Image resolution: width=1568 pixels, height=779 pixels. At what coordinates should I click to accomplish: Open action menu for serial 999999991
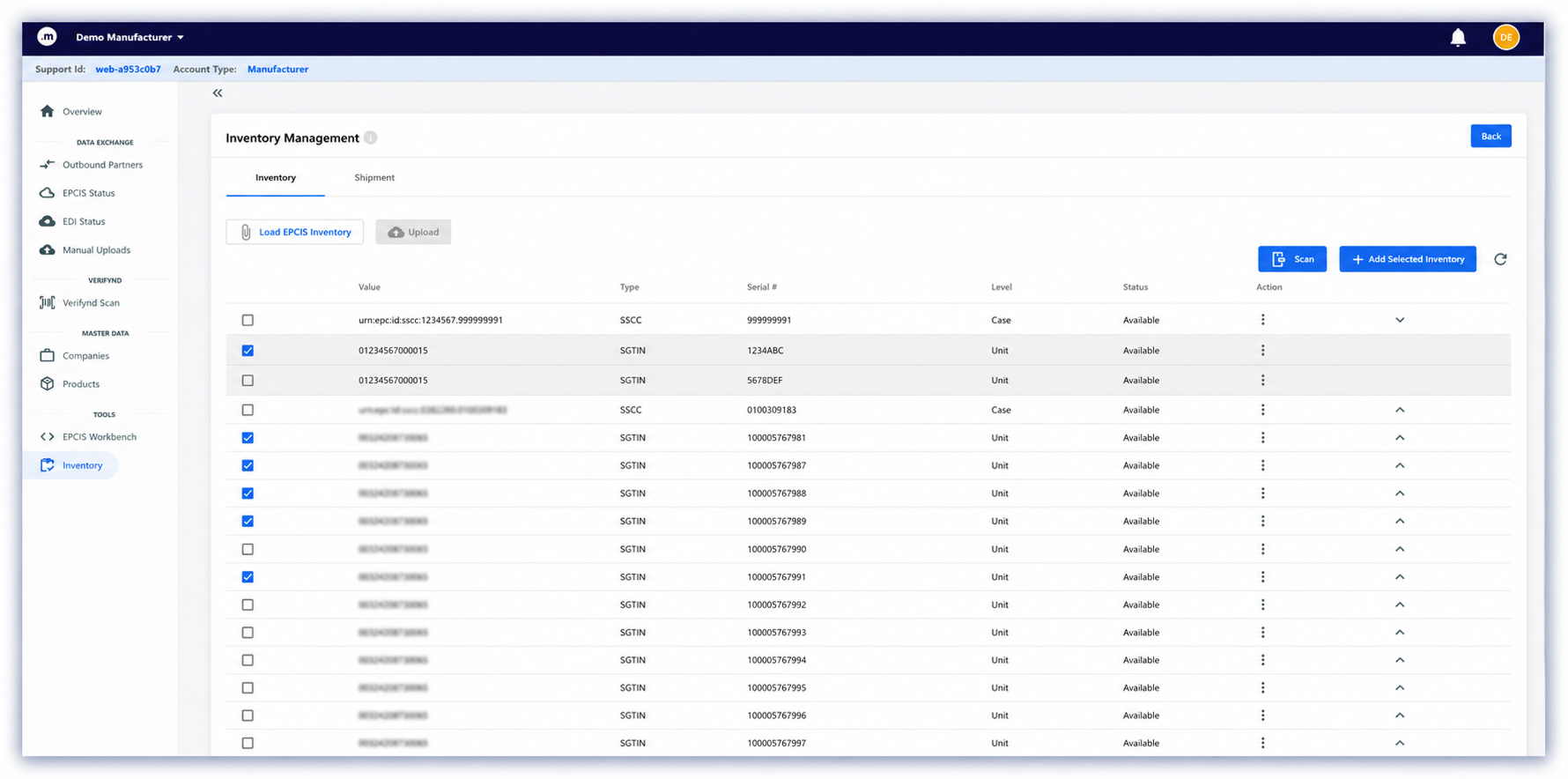[1262, 320]
